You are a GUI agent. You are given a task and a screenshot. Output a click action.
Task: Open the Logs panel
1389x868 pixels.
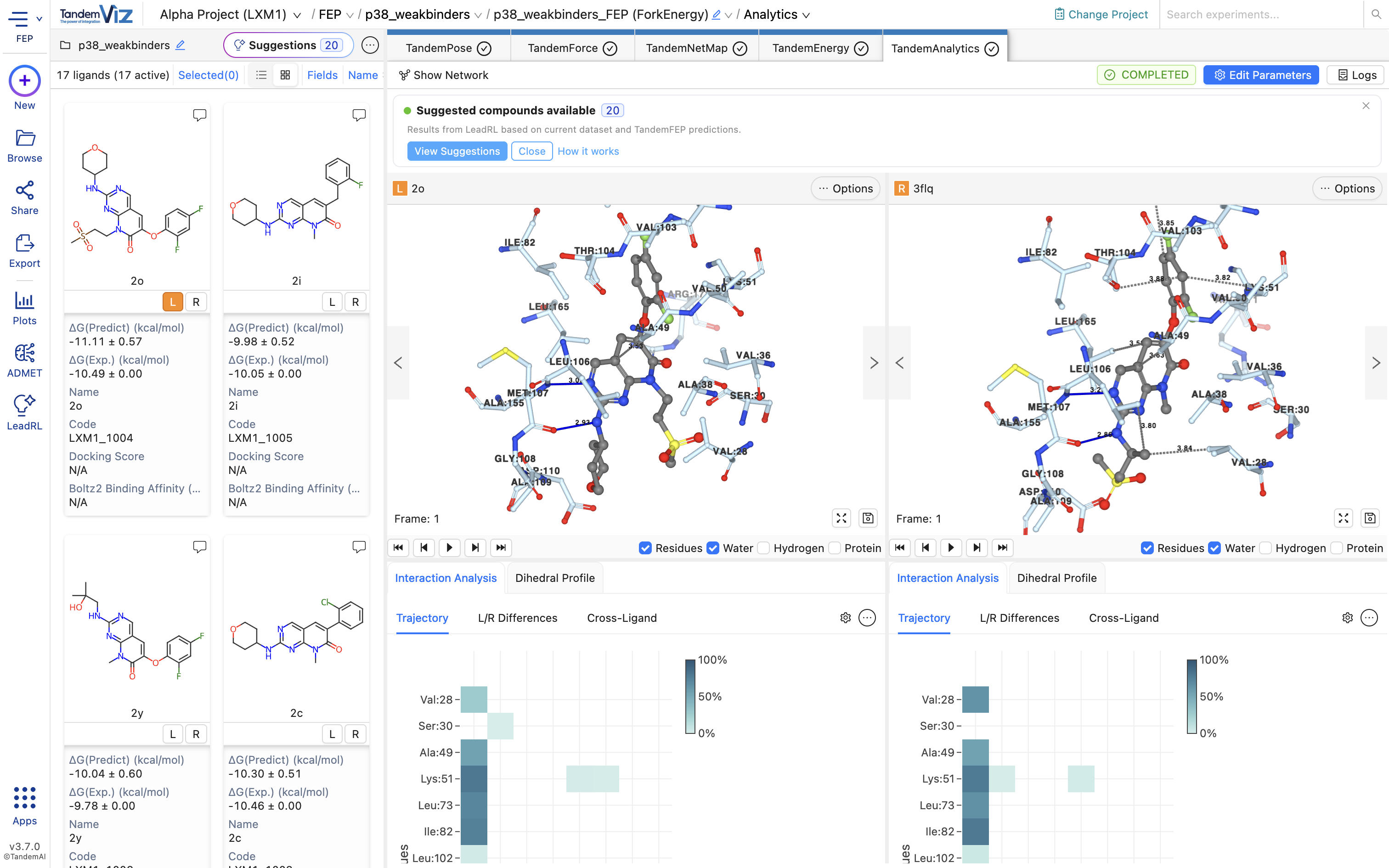click(x=1355, y=74)
